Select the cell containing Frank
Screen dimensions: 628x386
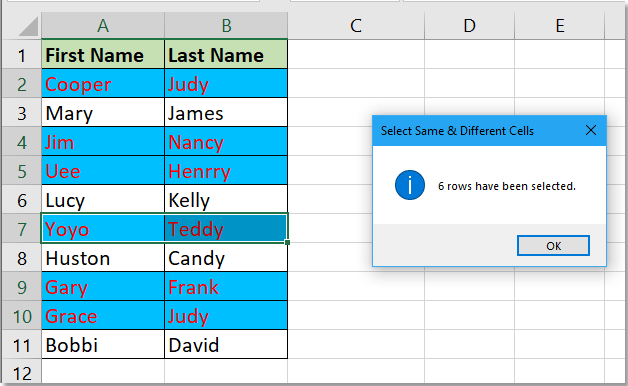[x=226, y=287]
